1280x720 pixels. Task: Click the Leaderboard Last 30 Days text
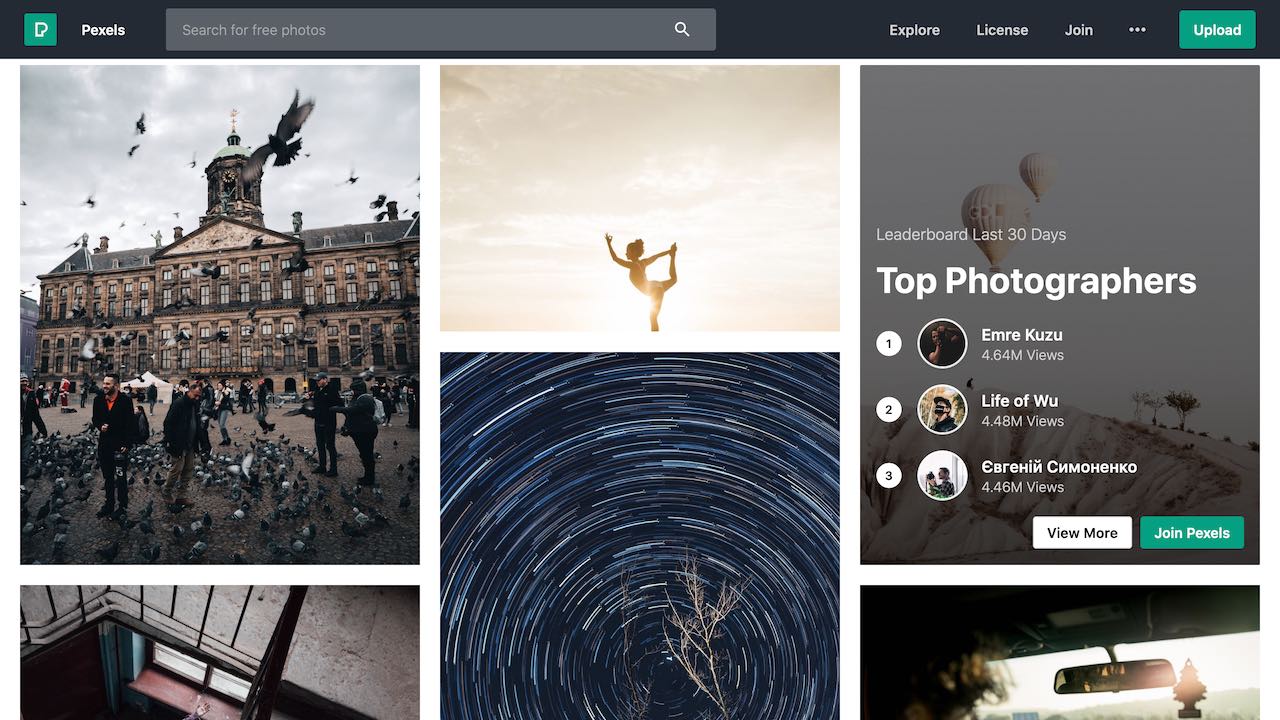(971, 234)
